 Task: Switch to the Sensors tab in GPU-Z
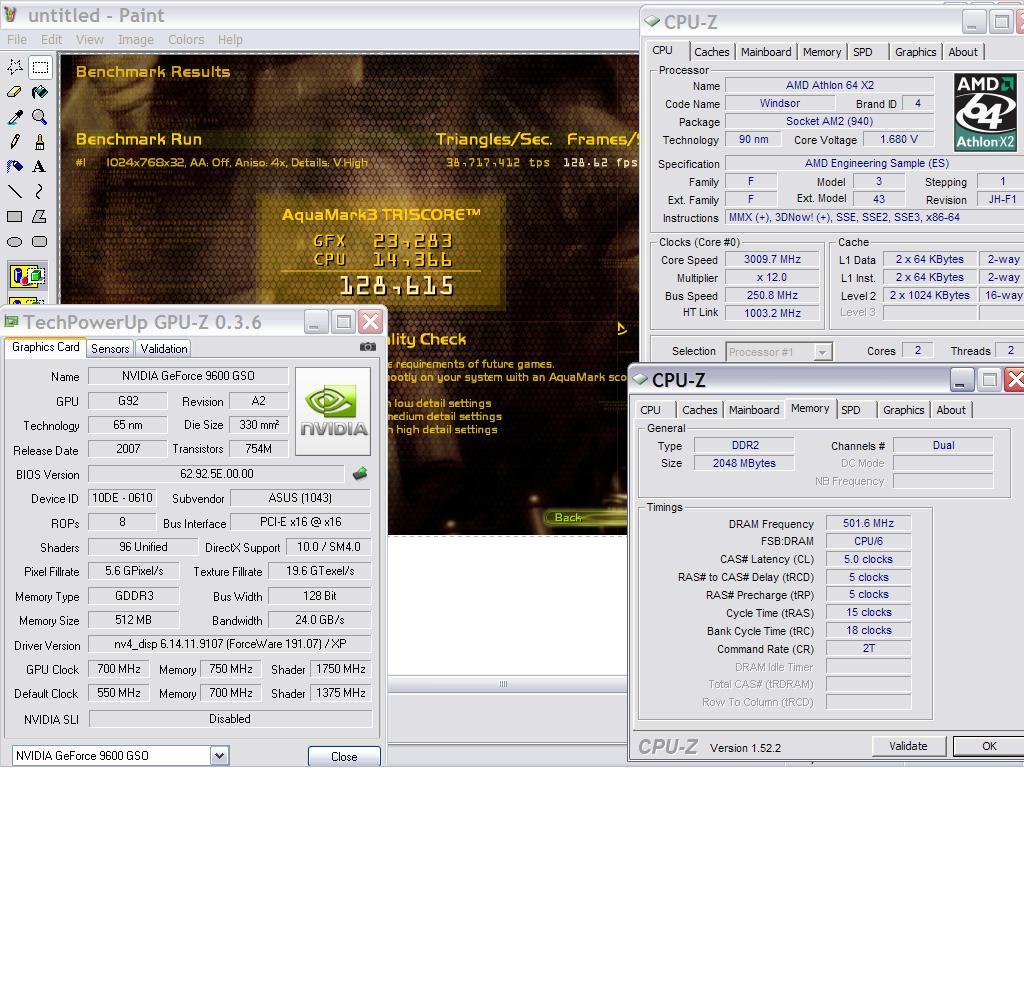coord(110,349)
